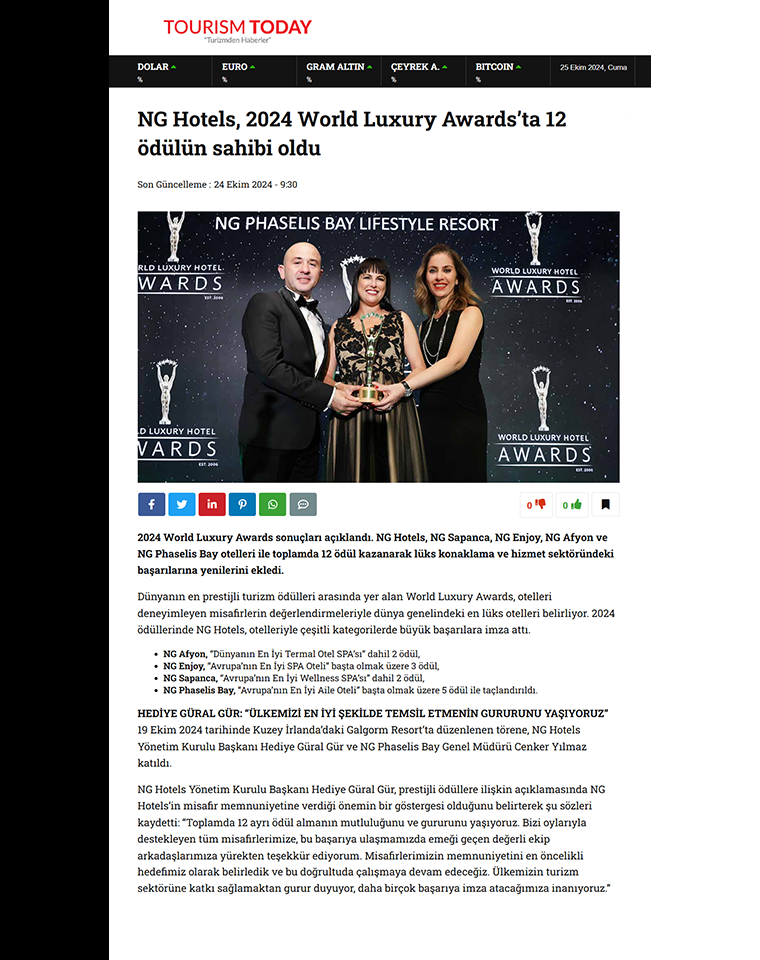Click paragraph starting '19 Ekim 2024 tarihinde'
Screen dimensions: 760x960
click(x=362, y=746)
